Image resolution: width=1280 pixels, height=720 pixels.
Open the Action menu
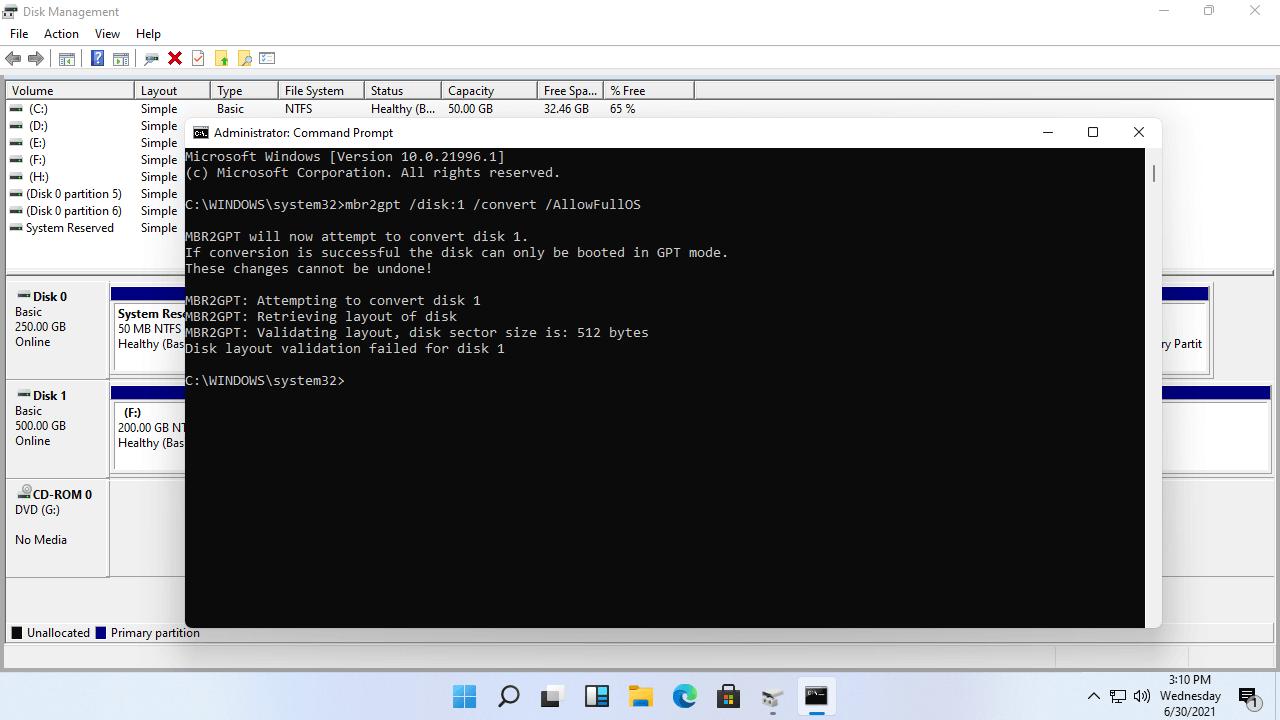[x=61, y=34]
